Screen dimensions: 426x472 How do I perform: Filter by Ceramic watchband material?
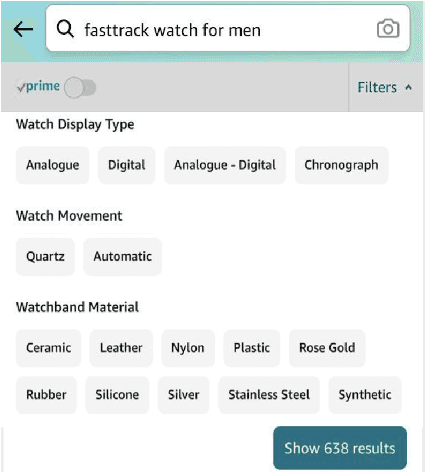tap(48, 348)
